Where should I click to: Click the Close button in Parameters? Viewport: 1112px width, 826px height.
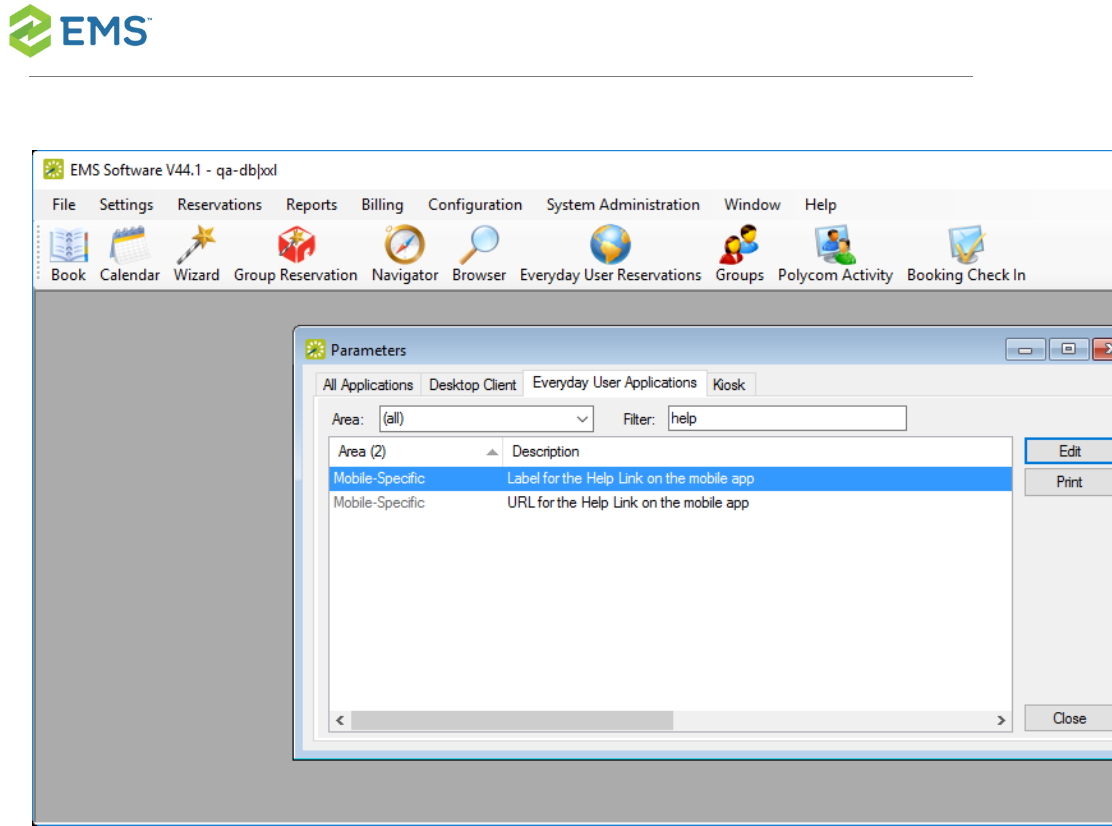1069,718
